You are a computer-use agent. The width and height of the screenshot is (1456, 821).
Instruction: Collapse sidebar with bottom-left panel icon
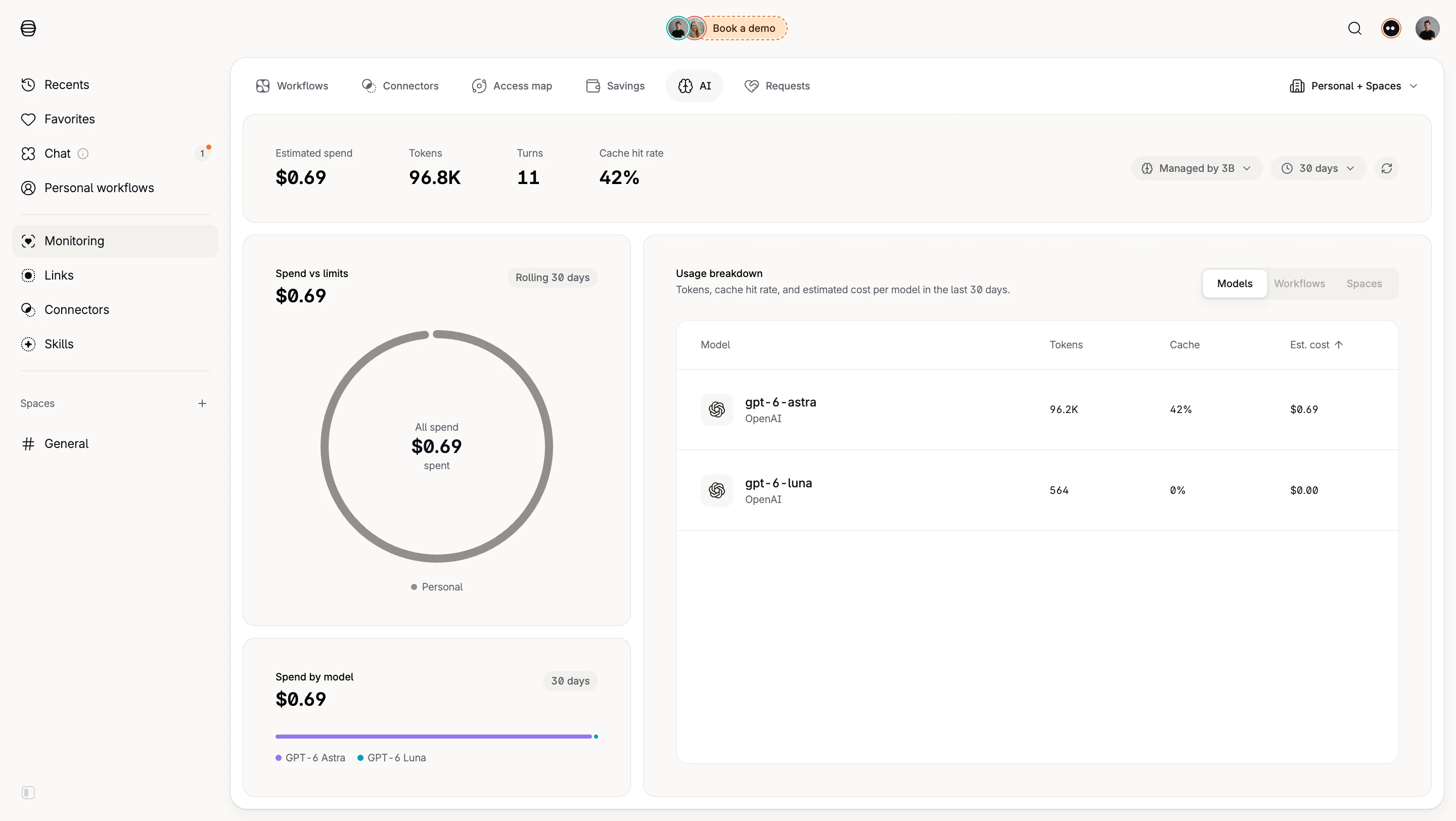point(28,793)
